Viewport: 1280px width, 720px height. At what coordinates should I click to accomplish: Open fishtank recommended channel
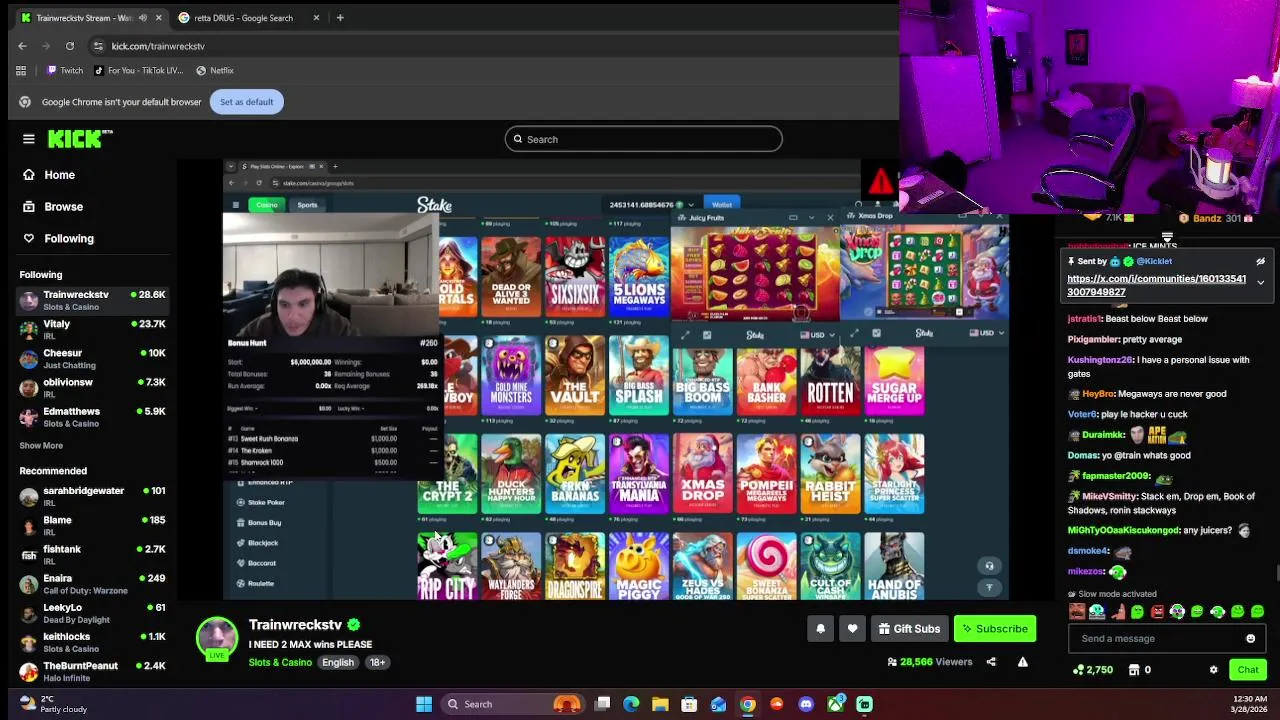[x=93, y=554]
